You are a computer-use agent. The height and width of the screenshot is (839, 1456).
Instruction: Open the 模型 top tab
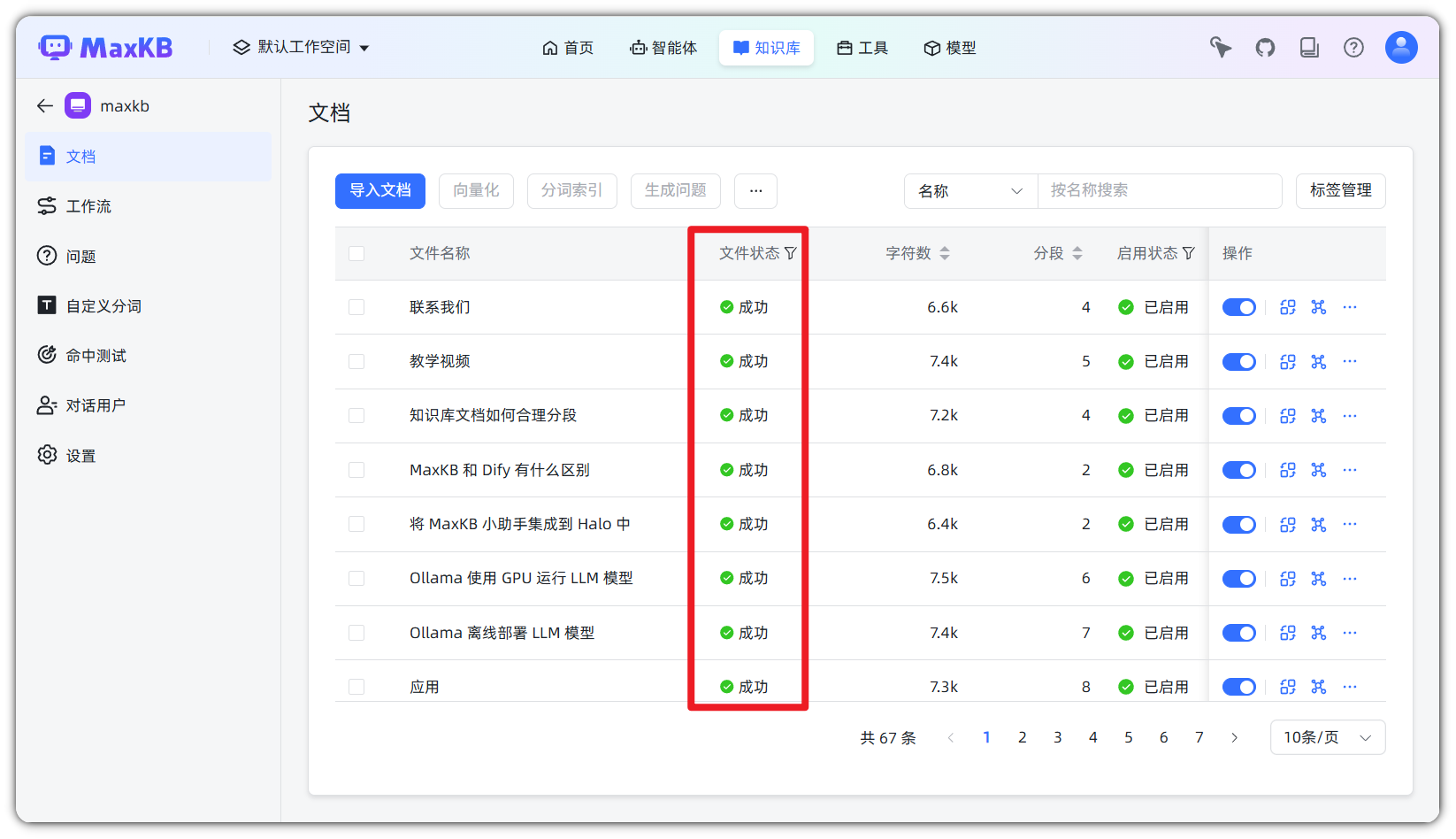coord(950,48)
